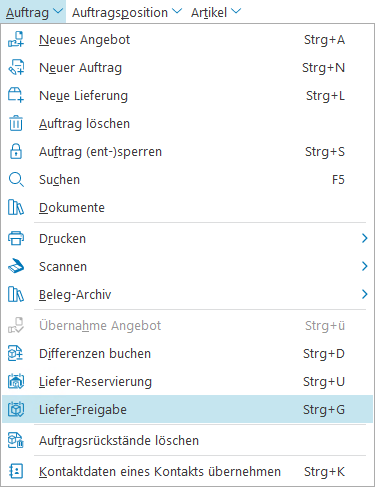Choose Kontaktdaten eines Kontakts übernehmen
Viewport: 375px width, 487px height.
pyautogui.click(x=187, y=471)
